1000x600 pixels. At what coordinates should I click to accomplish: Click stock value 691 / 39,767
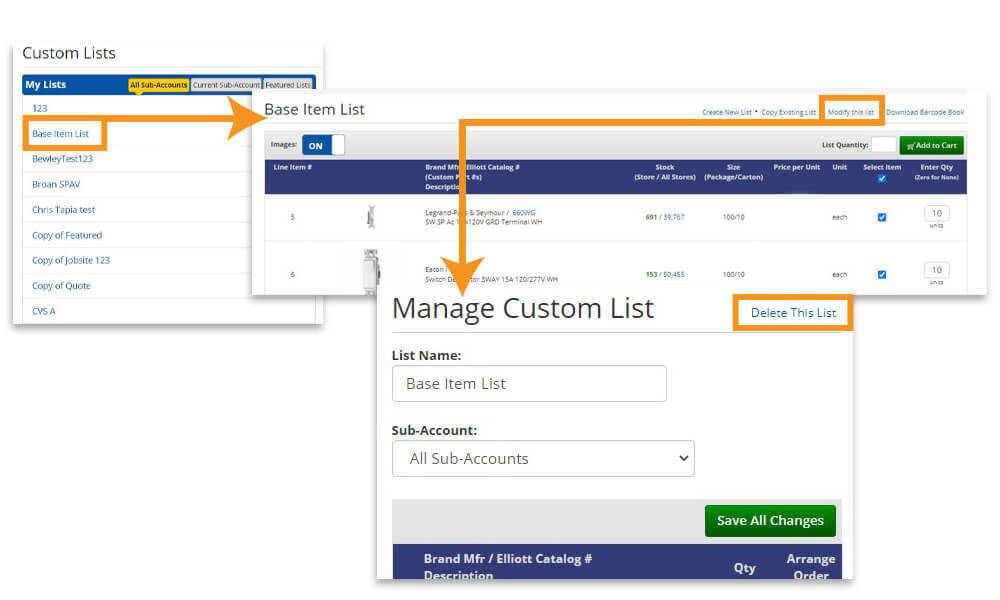[665, 217]
